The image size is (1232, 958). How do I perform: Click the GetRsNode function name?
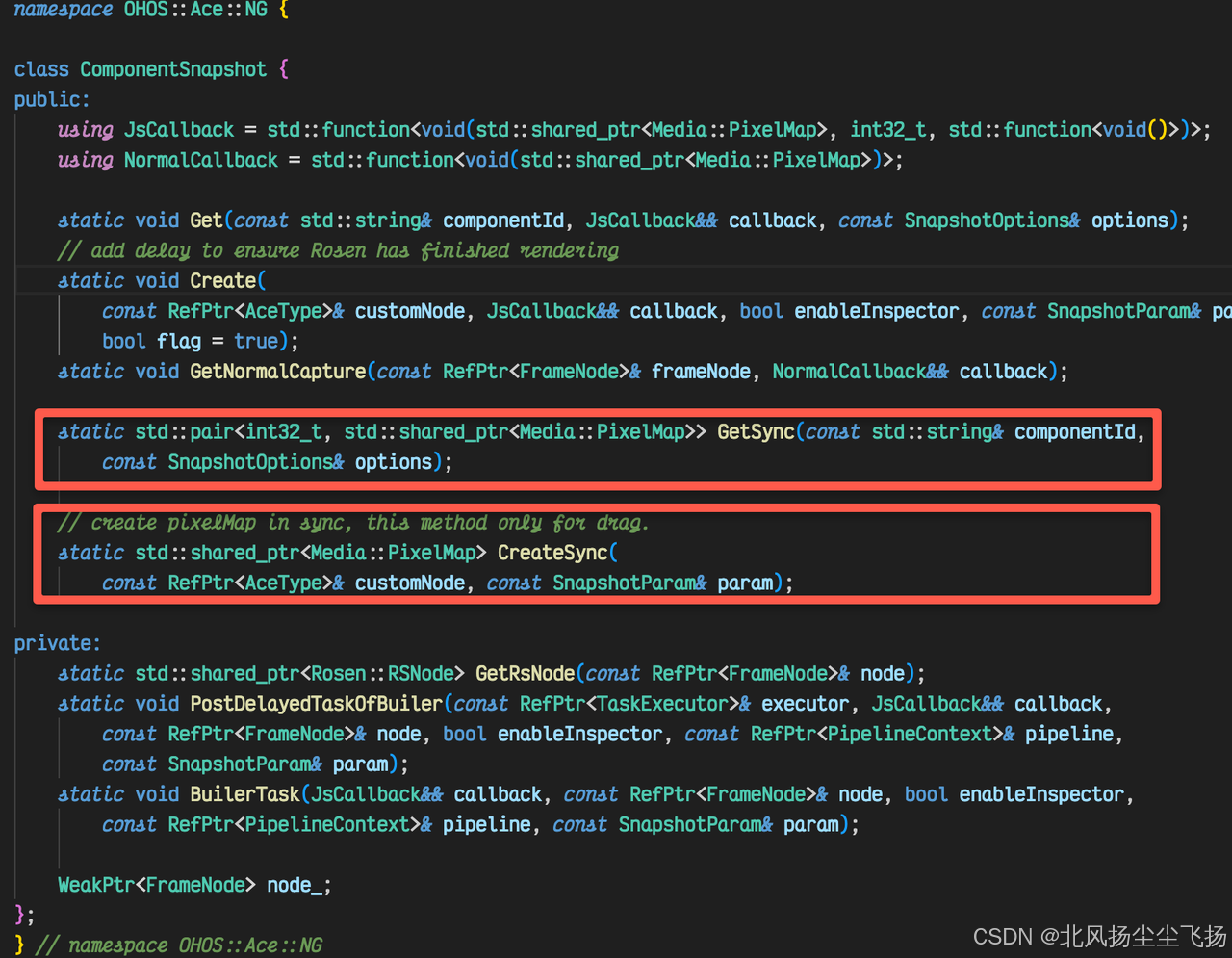pos(525,673)
